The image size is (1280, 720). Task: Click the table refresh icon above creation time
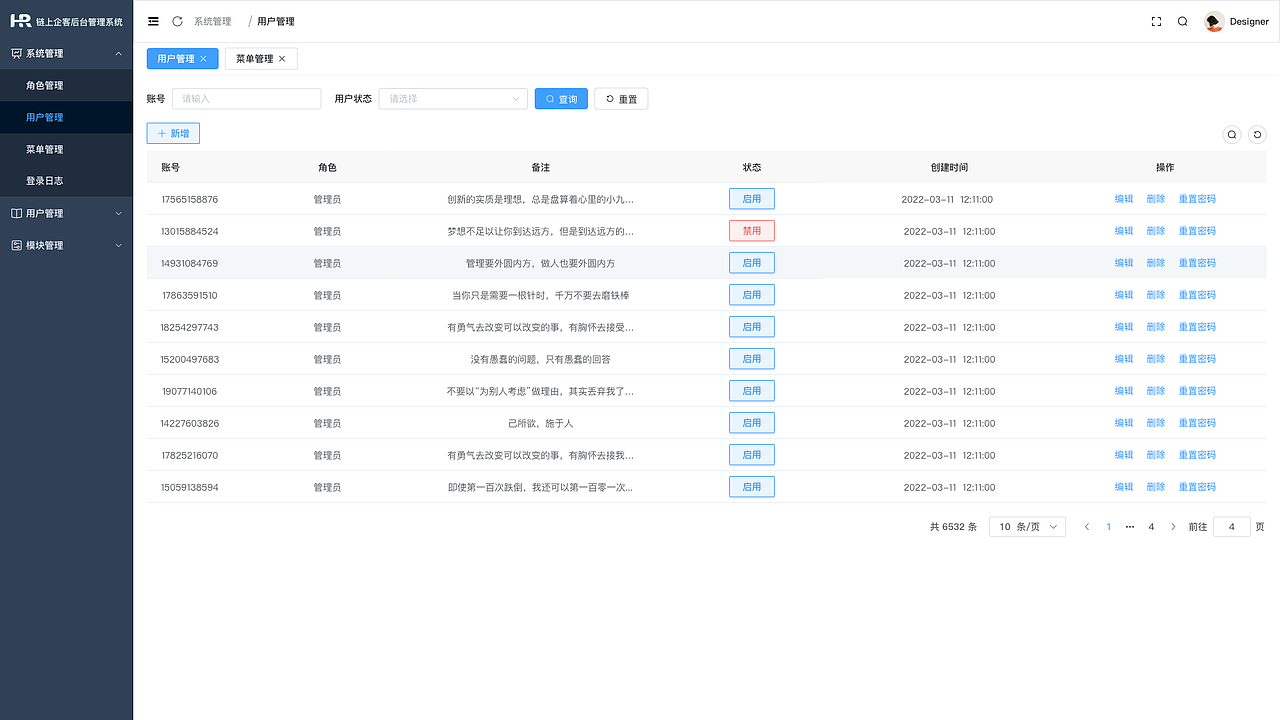1257,134
